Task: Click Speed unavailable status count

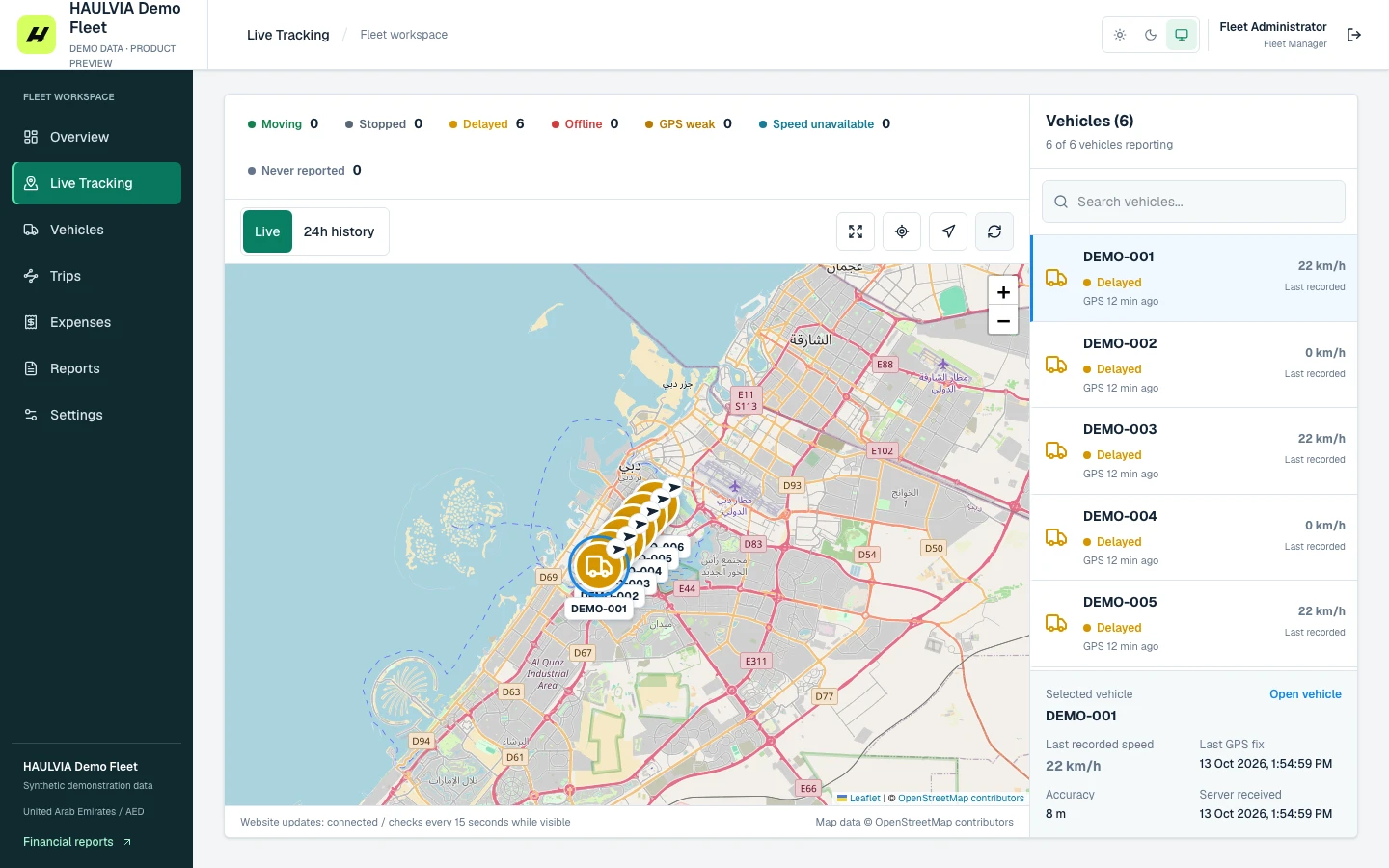Action: click(825, 124)
